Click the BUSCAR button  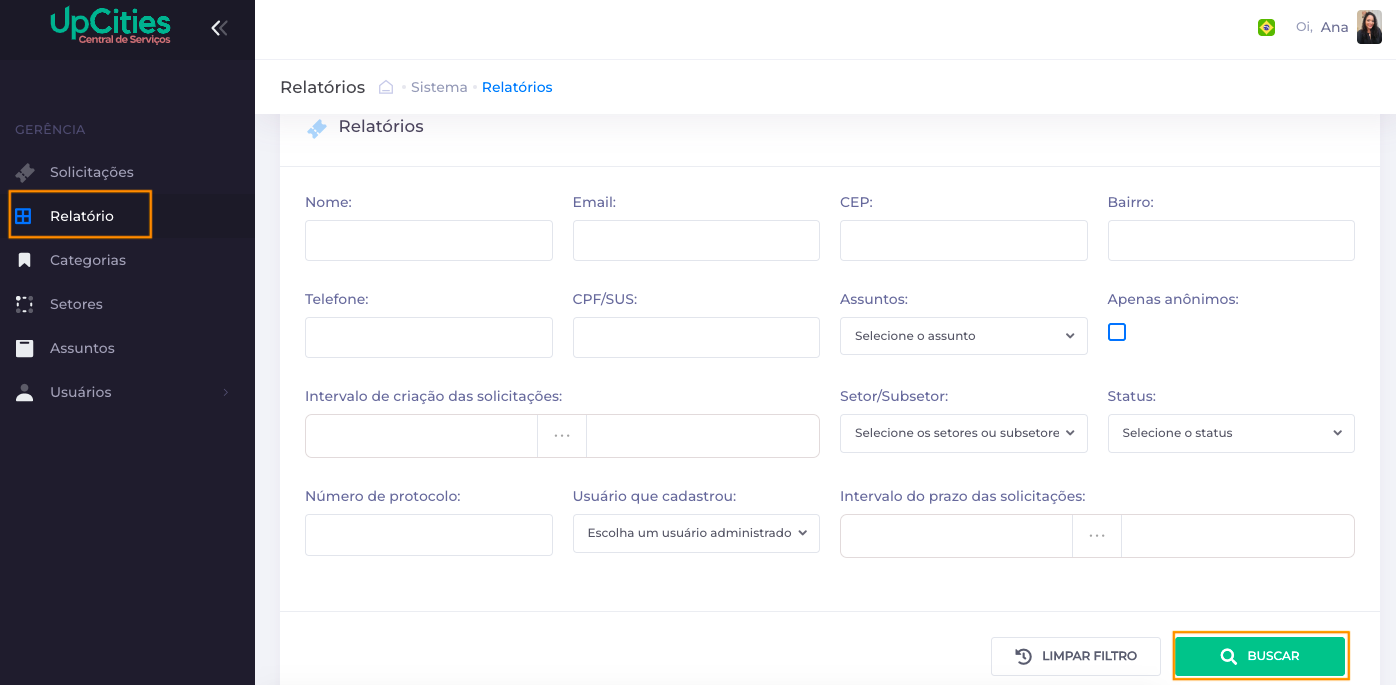coord(1260,656)
